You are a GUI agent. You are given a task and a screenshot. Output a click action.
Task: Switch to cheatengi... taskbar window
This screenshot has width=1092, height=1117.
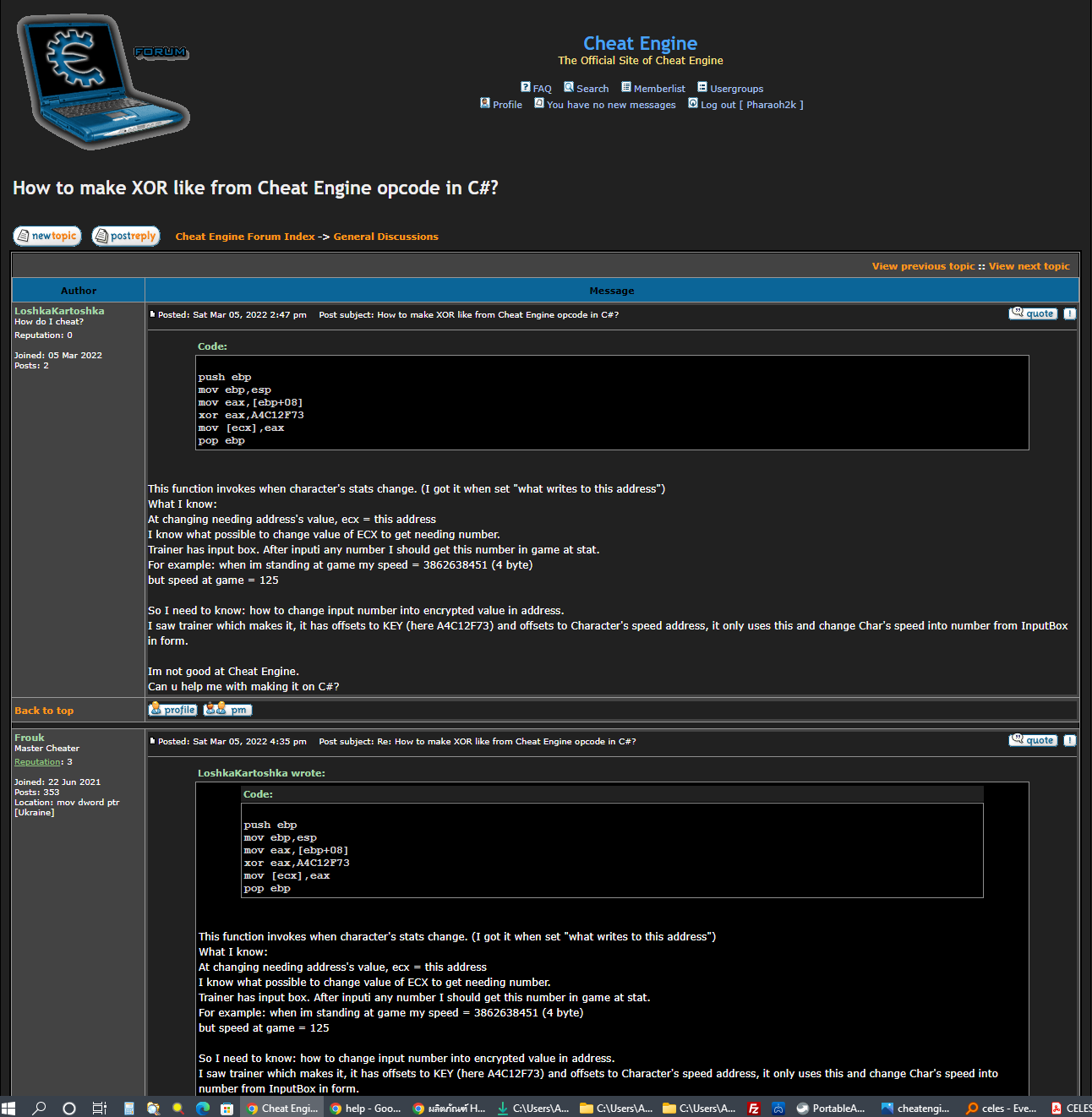click(916, 1108)
